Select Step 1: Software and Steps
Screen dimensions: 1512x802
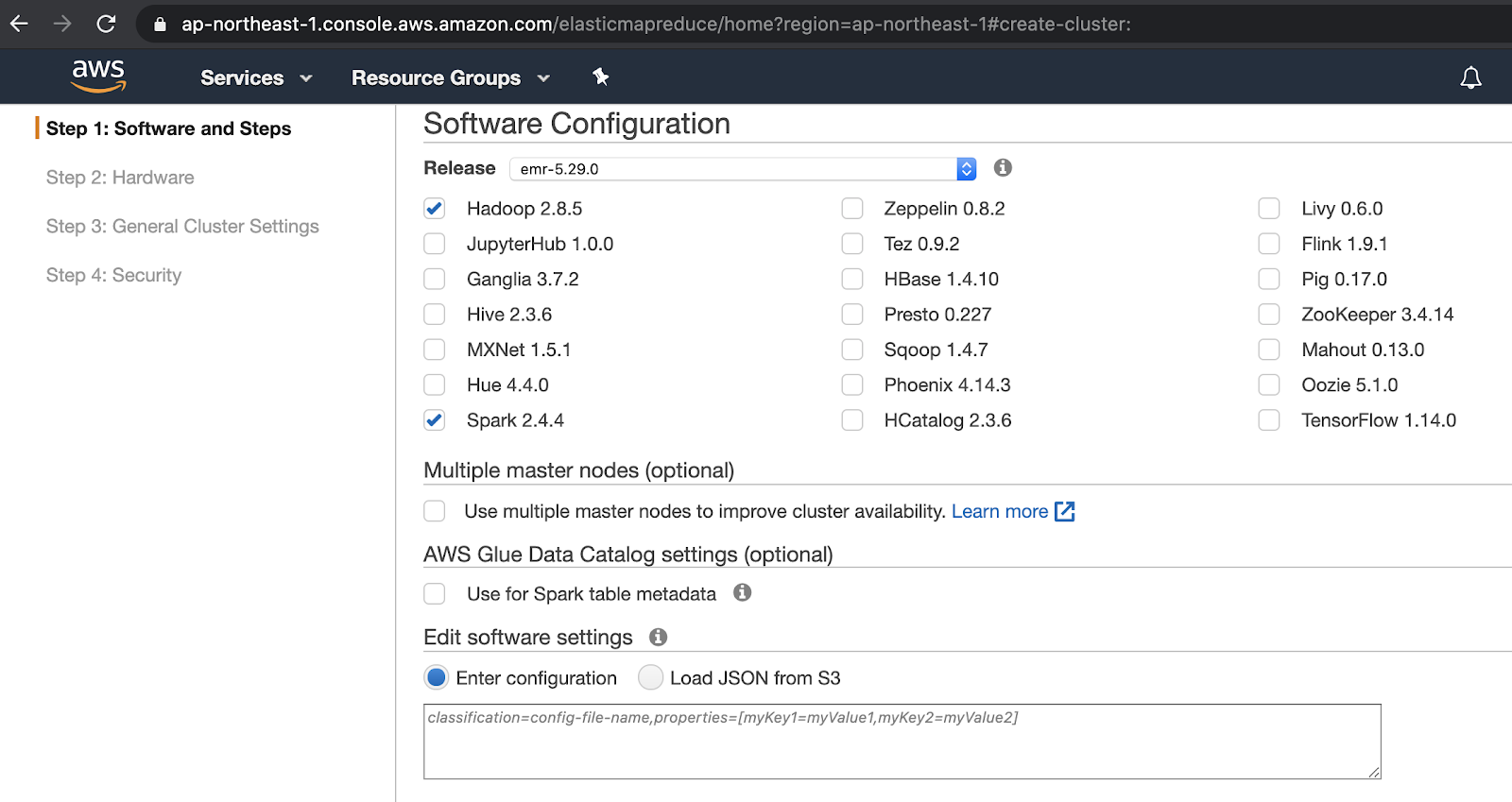168,128
